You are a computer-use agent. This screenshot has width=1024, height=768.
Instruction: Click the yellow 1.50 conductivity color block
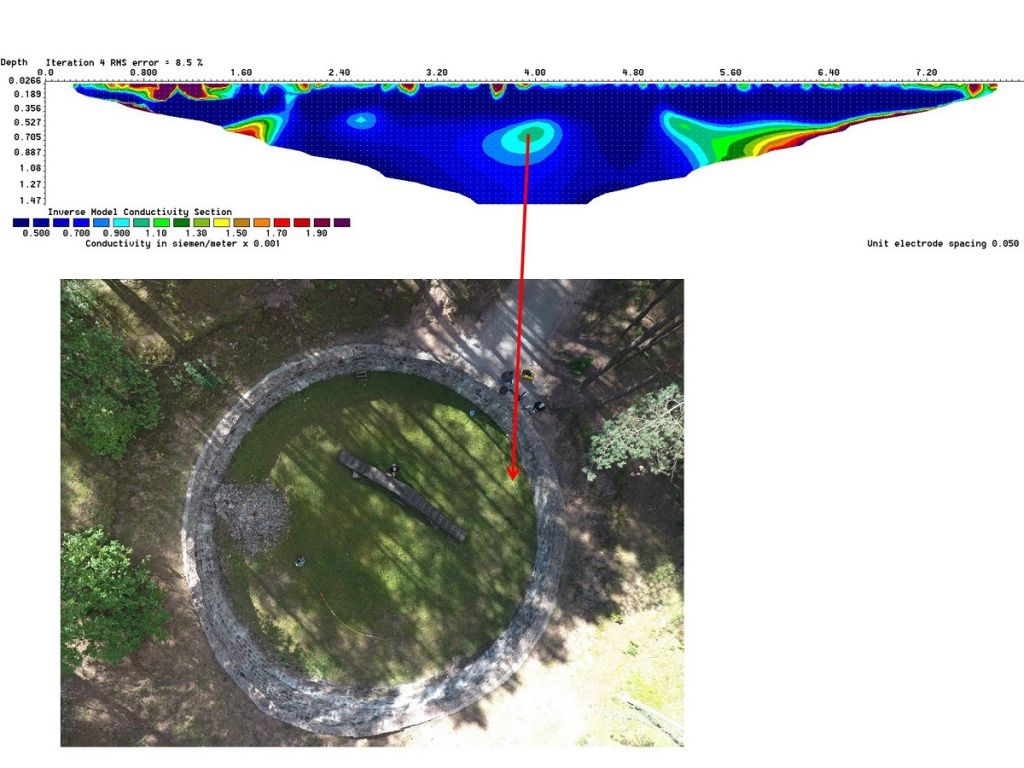pyautogui.click(x=221, y=222)
